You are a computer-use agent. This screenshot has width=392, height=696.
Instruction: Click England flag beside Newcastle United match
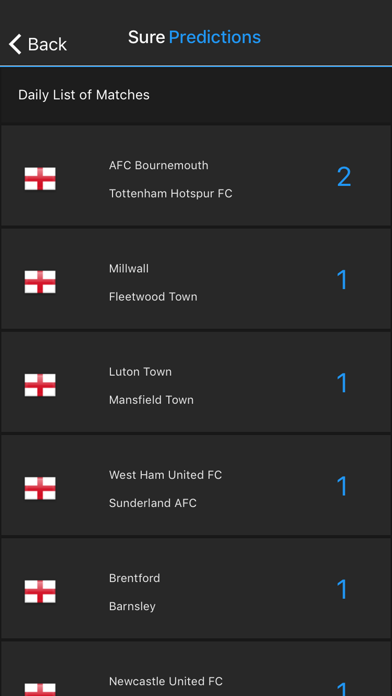coord(40,689)
